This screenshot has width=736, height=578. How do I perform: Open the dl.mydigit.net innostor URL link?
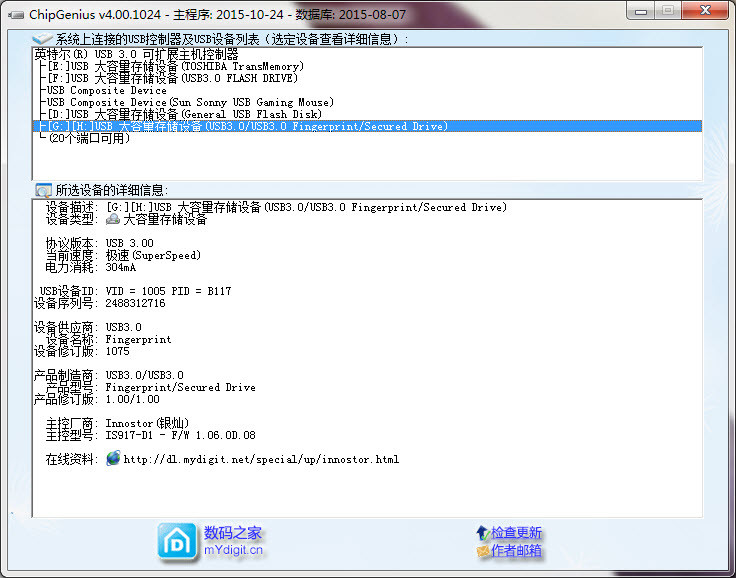click(261, 459)
